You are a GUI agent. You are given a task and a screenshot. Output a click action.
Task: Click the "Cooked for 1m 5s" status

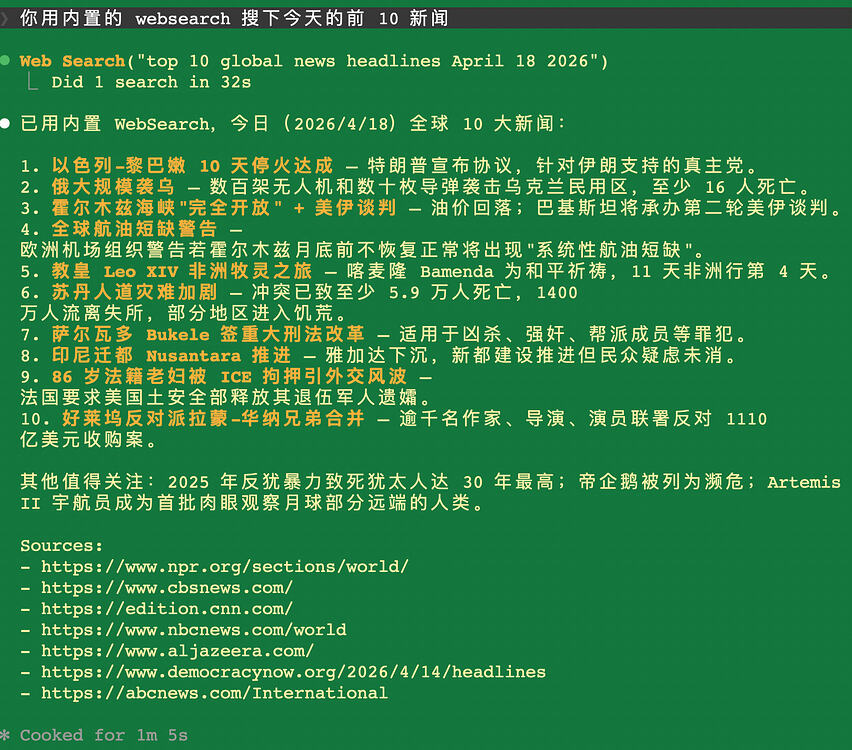pyautogui.click(x=104, y=735)
